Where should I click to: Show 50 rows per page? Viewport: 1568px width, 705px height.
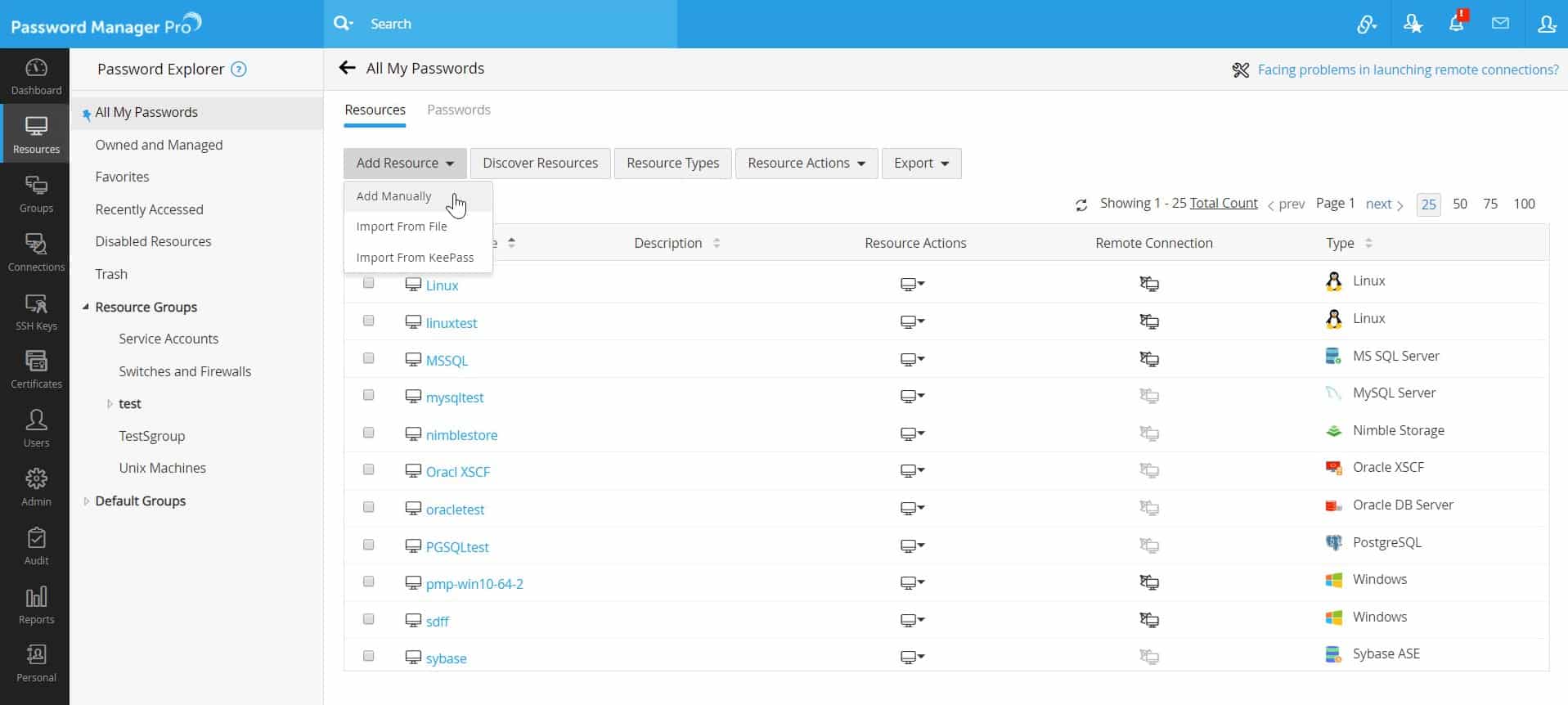1460,204
